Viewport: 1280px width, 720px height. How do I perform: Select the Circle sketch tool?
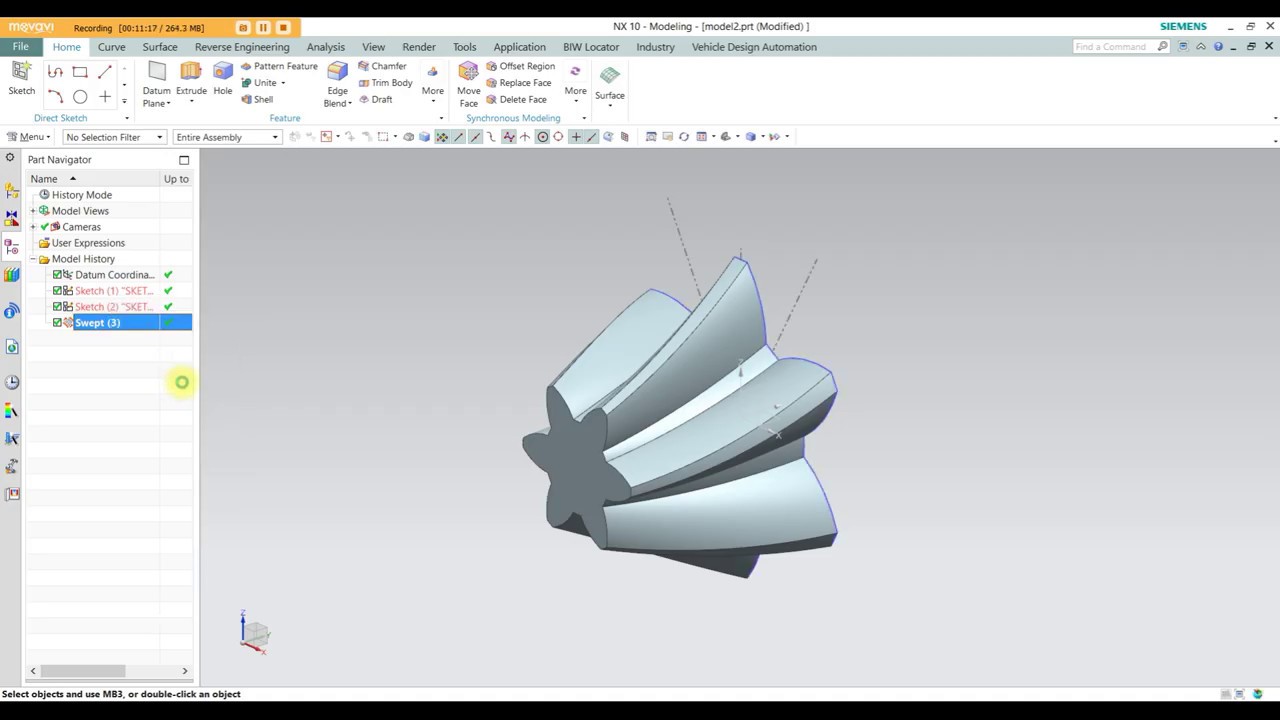(x=80, y=97)
